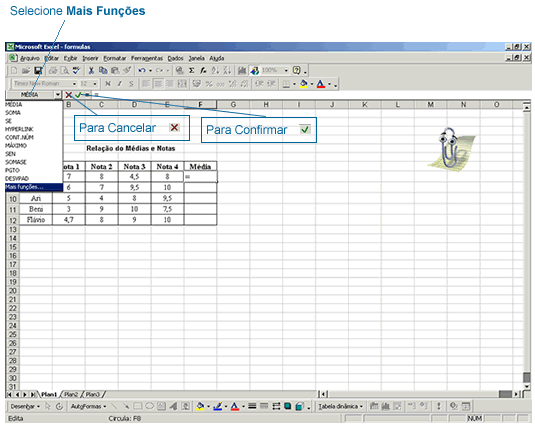Click the red X cancel formula icon
Viewport: 535px width, 430px height.
click(x=69, y=95)
